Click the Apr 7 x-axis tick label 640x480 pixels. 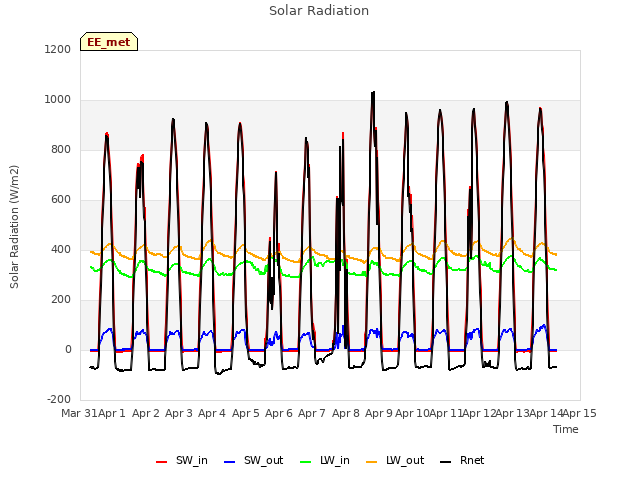(x=312, y=413)
